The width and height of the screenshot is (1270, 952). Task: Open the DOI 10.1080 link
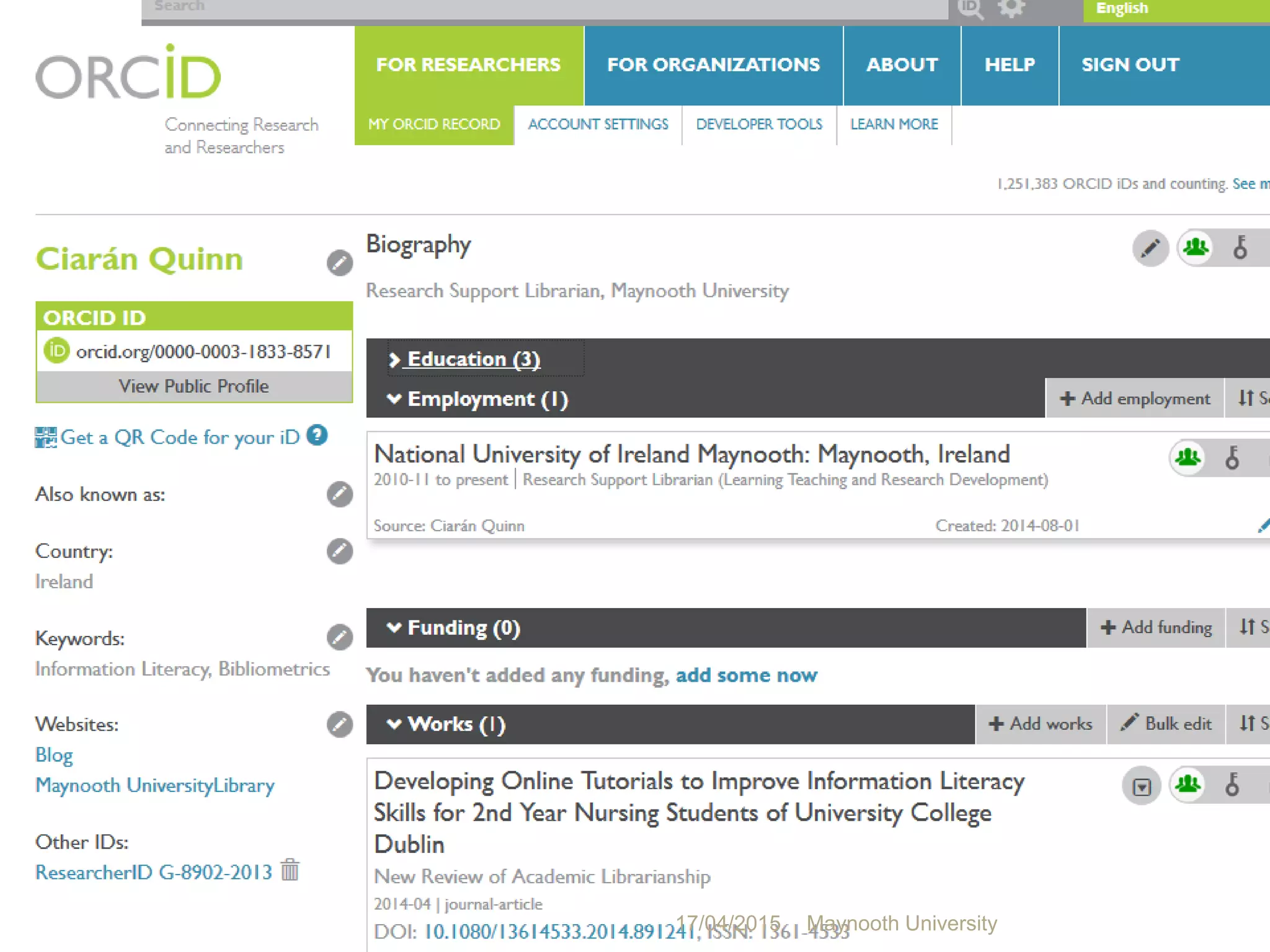point(560,932)
